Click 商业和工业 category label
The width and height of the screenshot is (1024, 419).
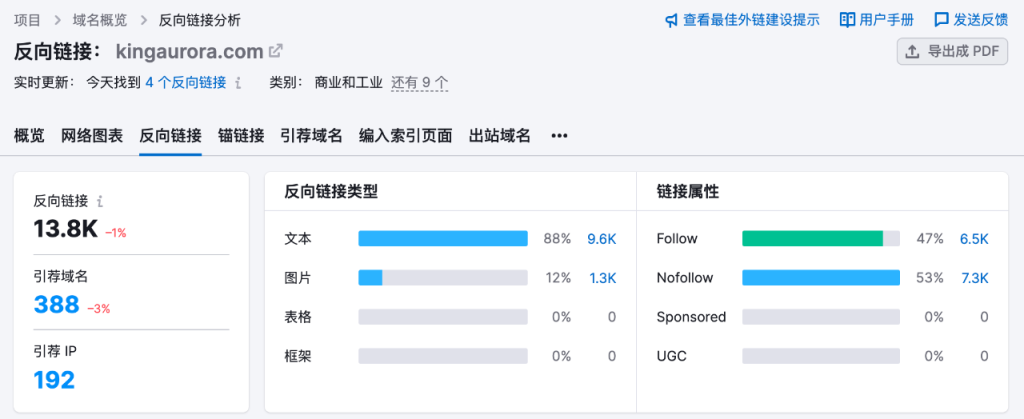click(348, 83)
